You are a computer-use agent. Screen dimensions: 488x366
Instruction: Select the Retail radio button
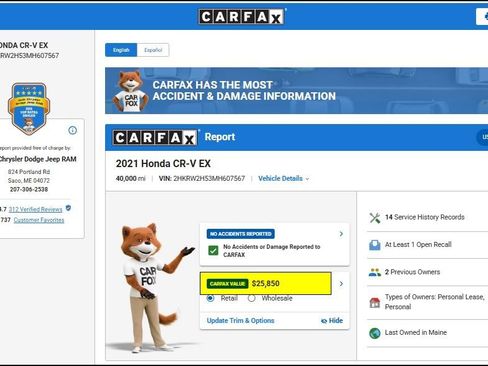click(210, 298)
